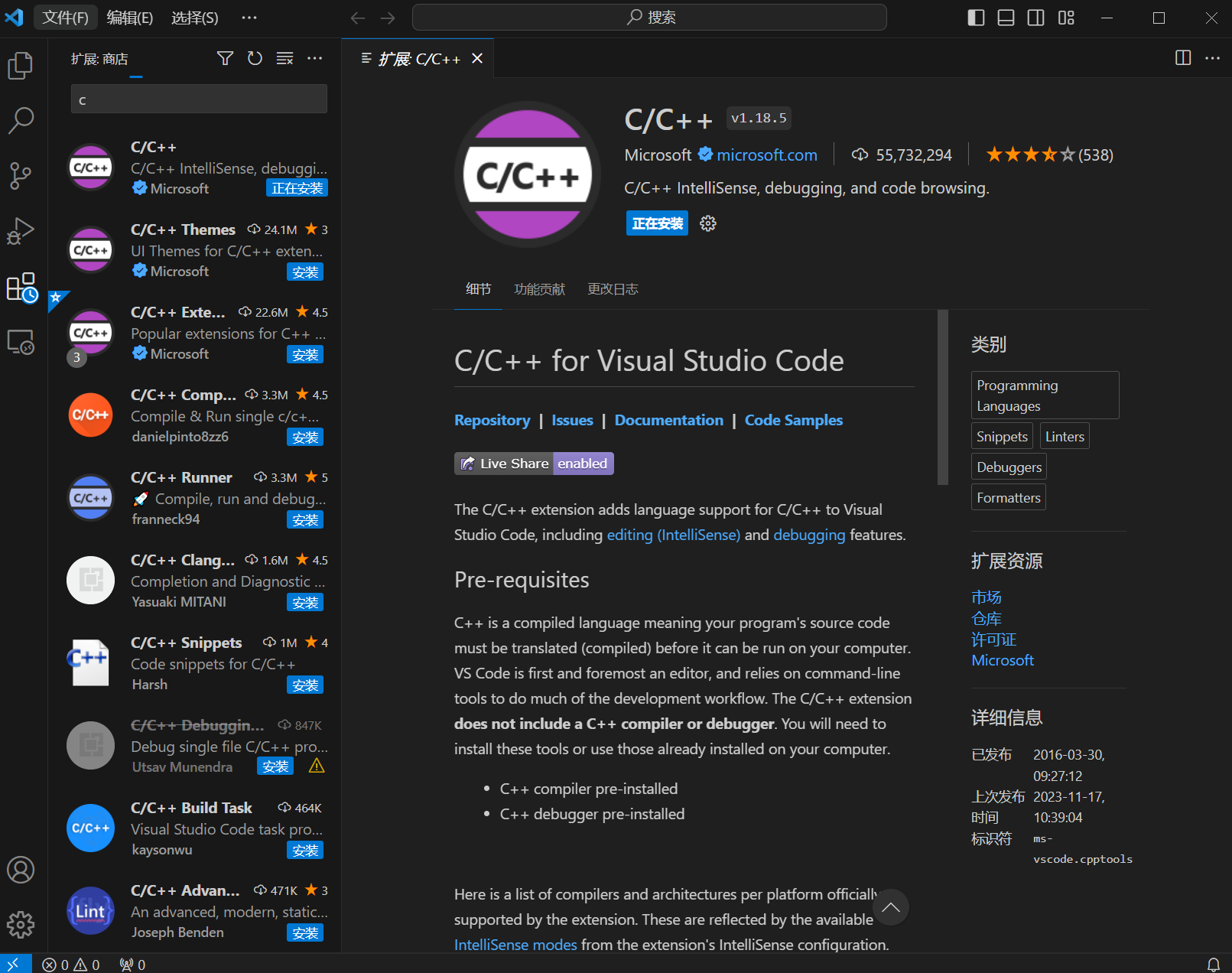Show errors and warnings in status bar
1232x973 pixels.
point(70,965)
